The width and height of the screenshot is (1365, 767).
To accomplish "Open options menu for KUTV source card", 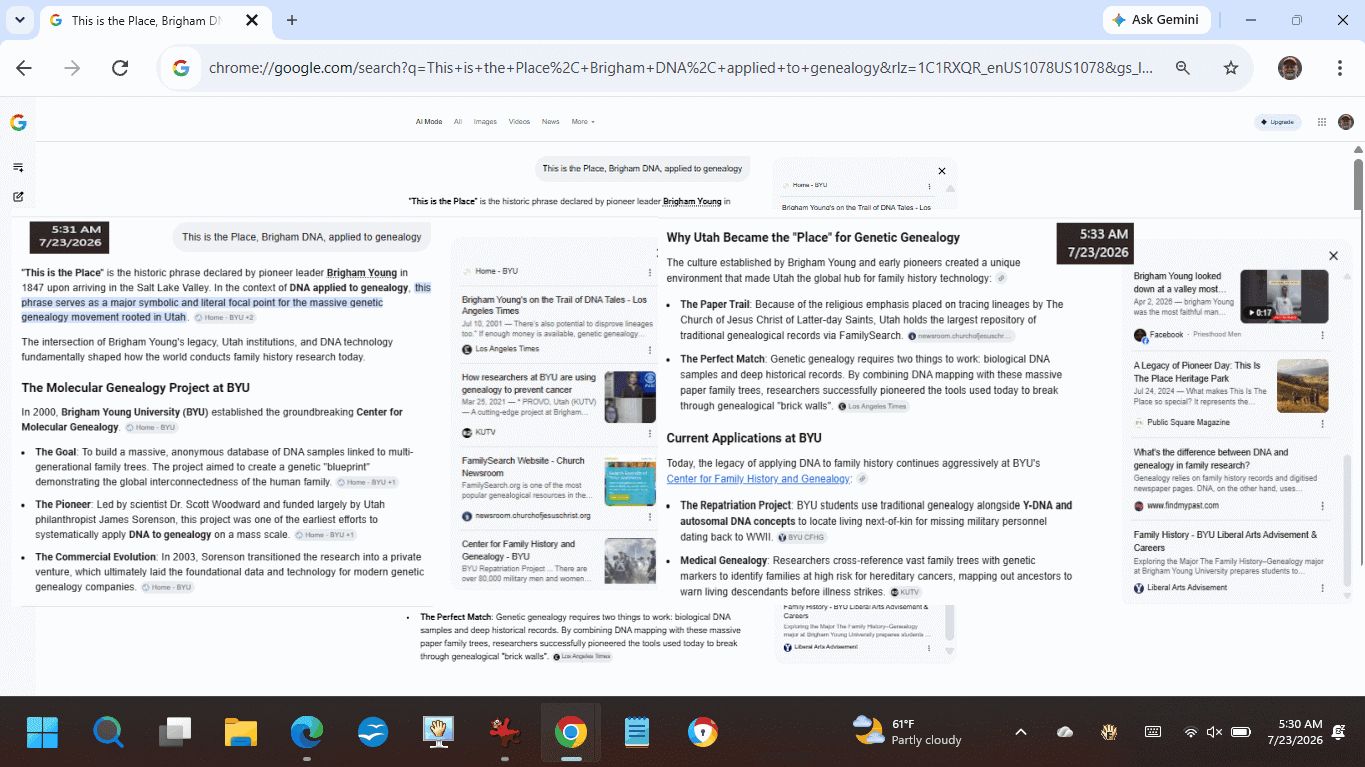I will click(650, 432).
